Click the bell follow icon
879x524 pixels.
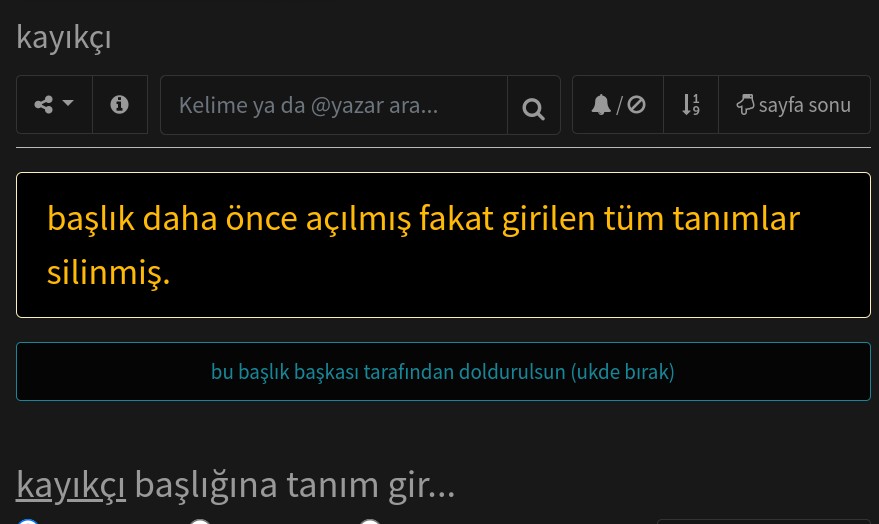click(x=601, y=105)
